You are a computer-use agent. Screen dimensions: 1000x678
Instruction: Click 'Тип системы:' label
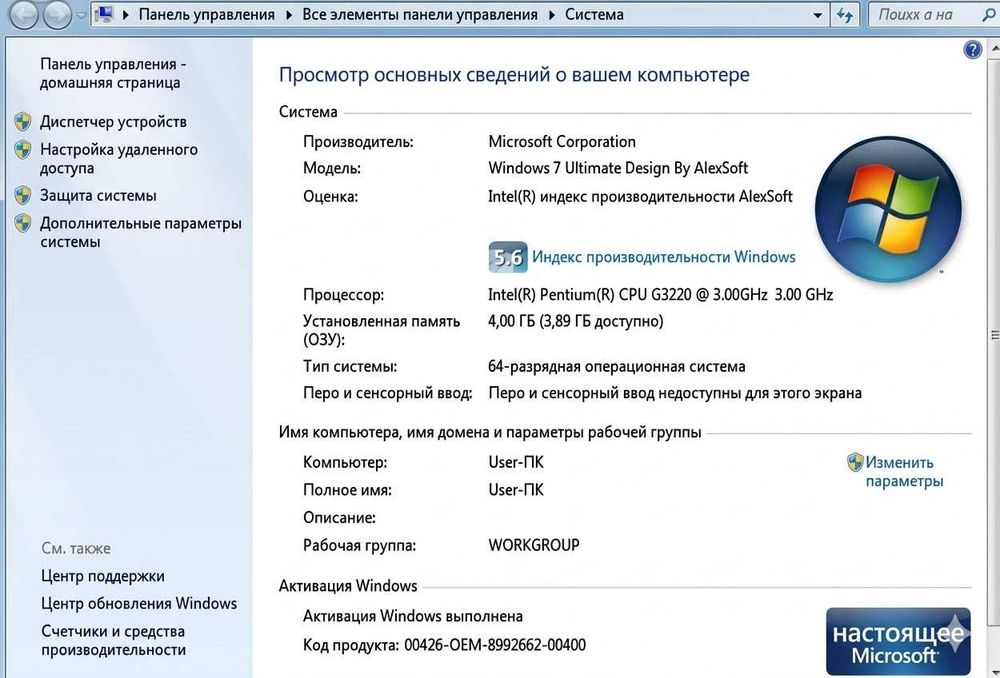tap(350, 367)
